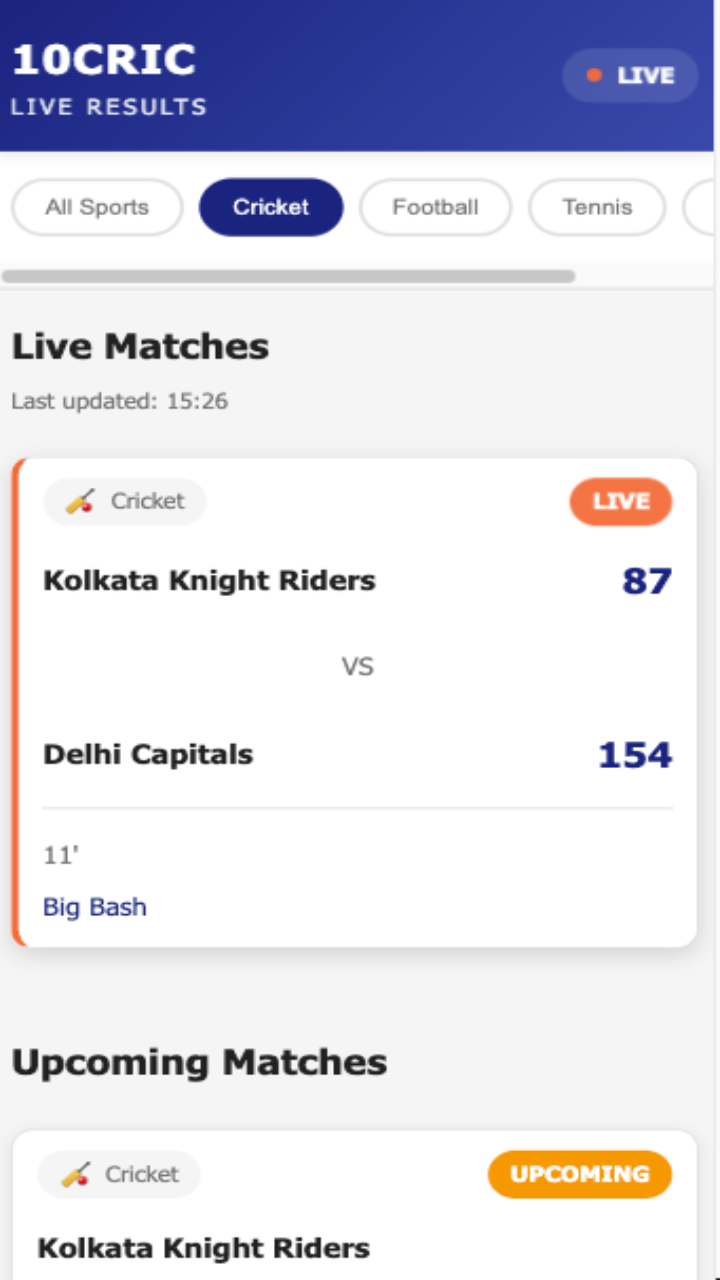This screenshot has height=1280, width=720.
Task: Select the Cricket filter tab
Action: pos(271,207)
